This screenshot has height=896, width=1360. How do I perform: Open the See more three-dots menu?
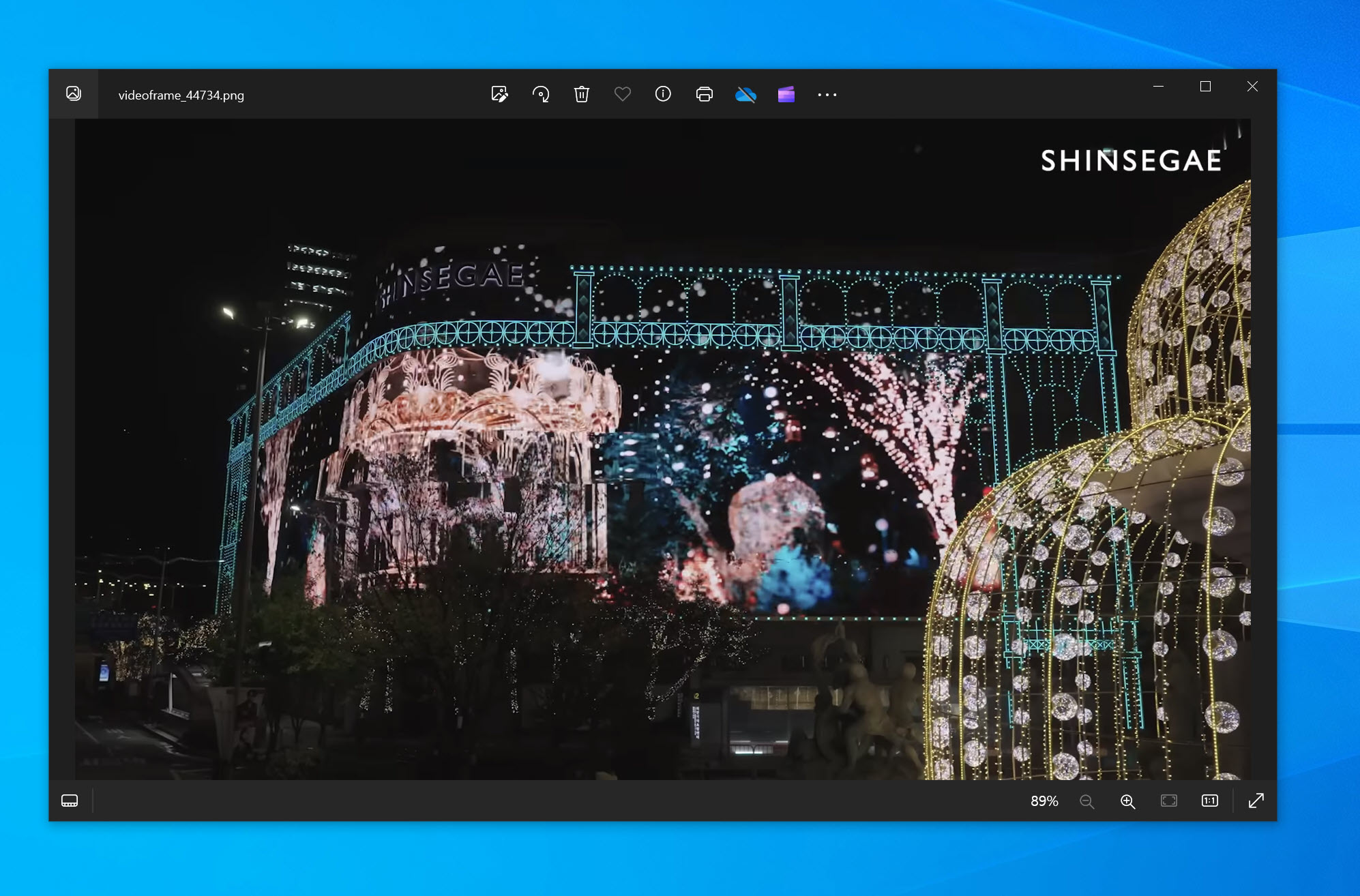click(827, 95)
